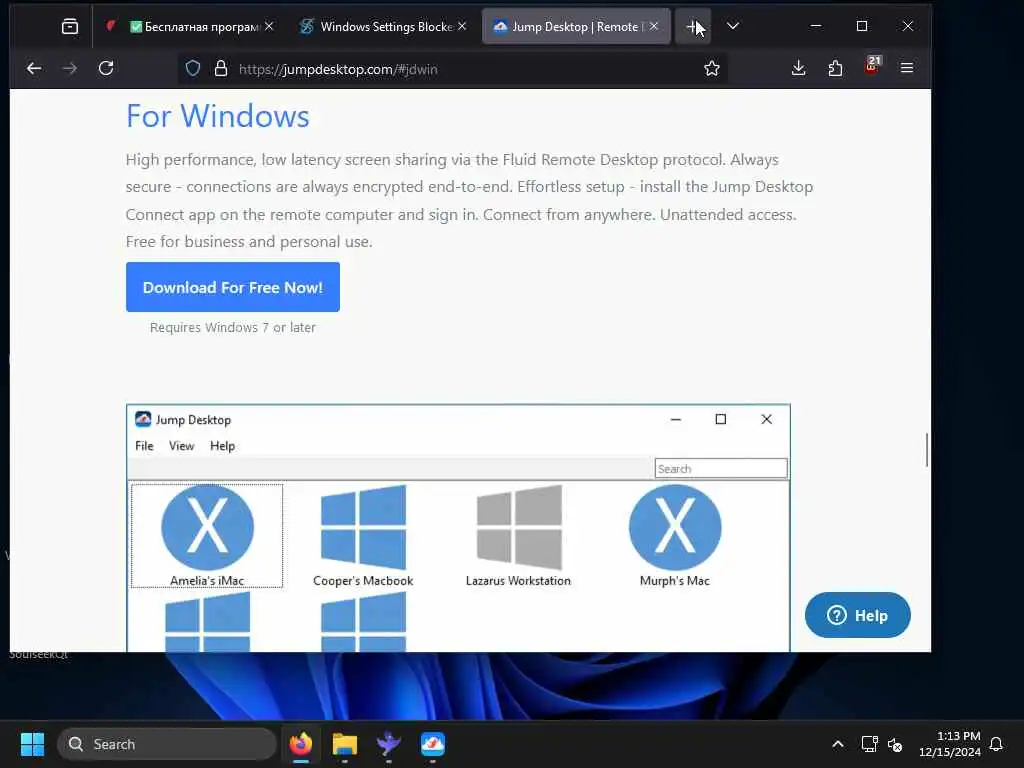Open Firefox from the taskbar
Image resolution: width=1024 pixels, height=768 pixels.
click(x=300, y=744)
